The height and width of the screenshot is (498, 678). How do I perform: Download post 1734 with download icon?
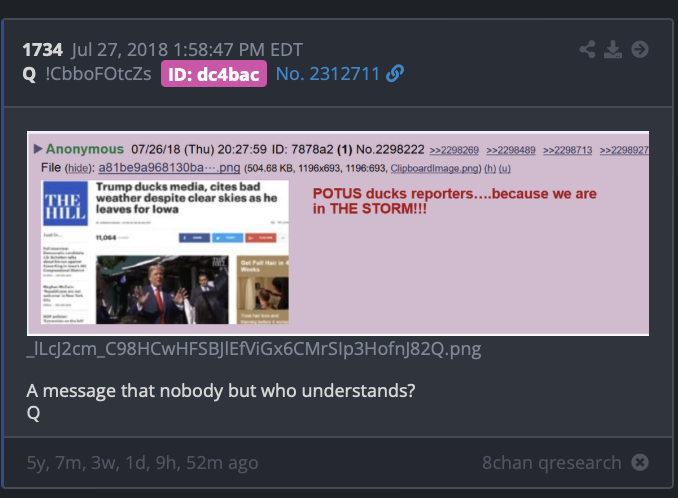click(613, 49)
